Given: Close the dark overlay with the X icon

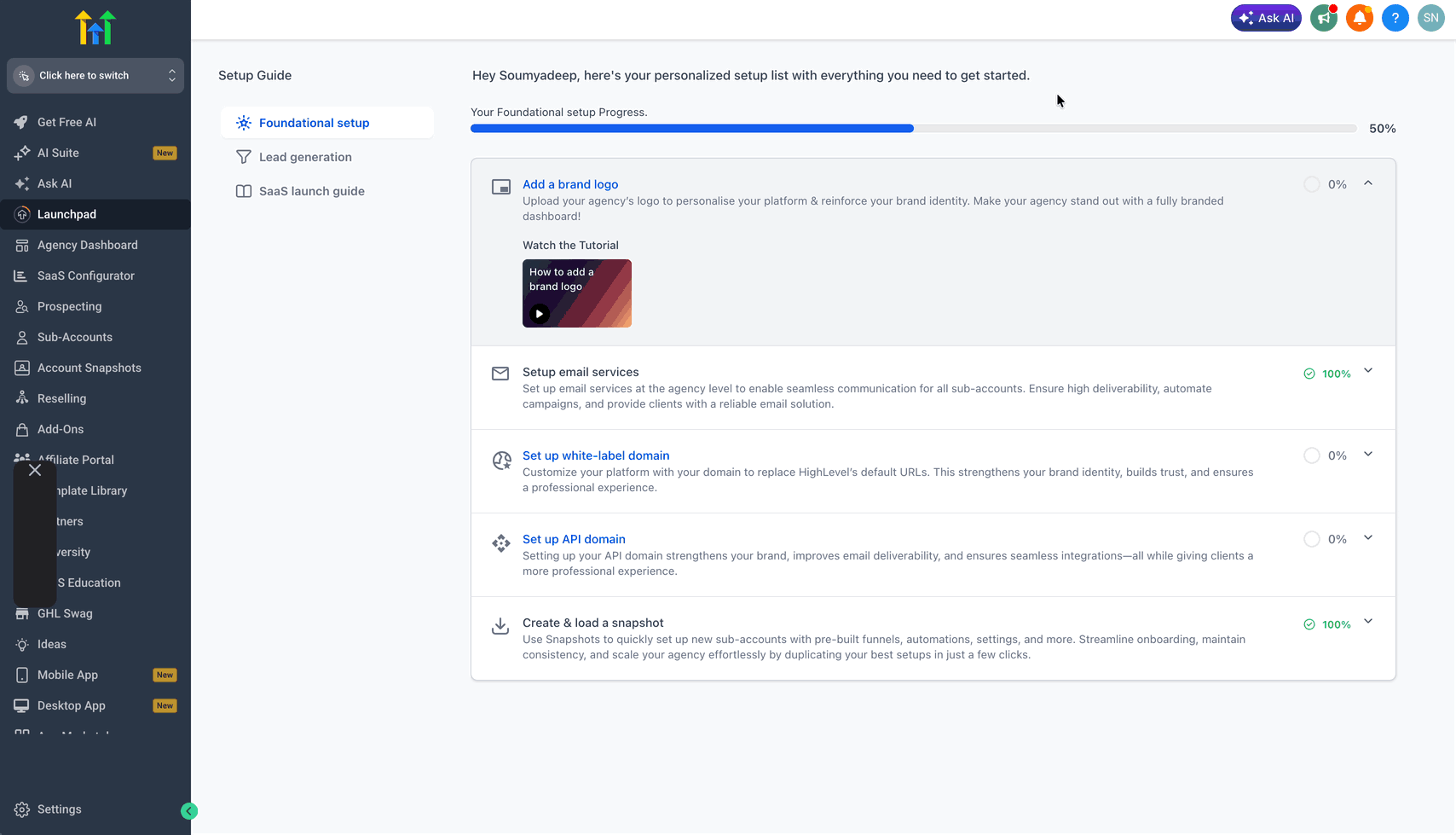Looking at the screenshot, I should 35,470.
